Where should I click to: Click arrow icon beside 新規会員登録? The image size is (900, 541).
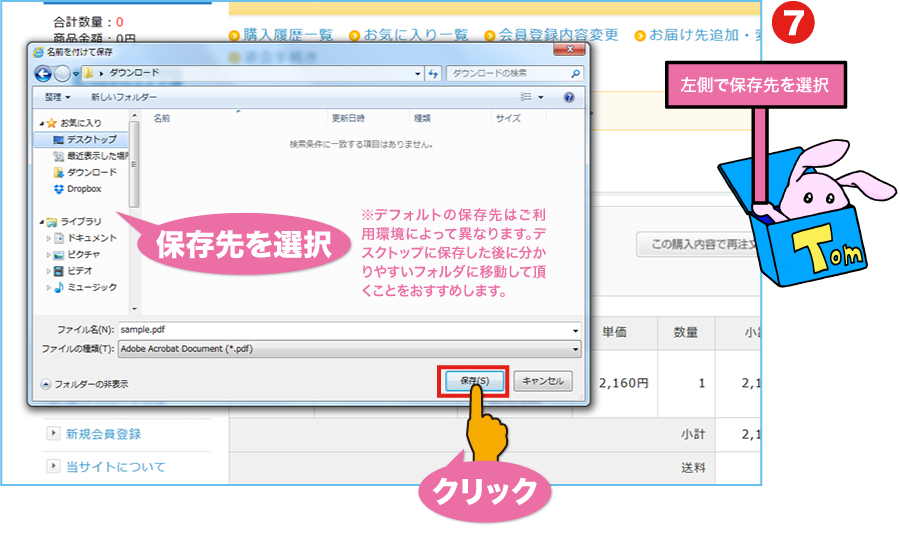(x=53, y=433)
